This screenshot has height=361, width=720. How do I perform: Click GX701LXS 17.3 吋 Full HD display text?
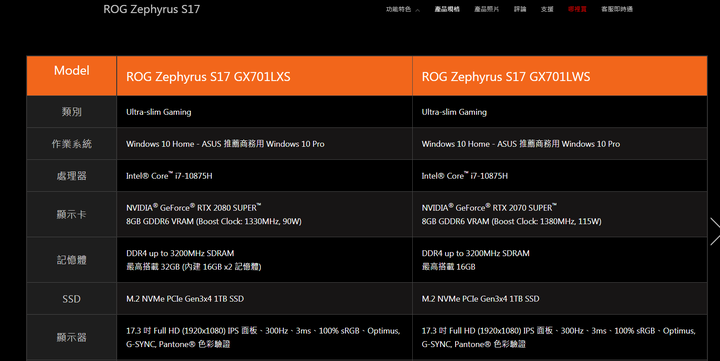263,337
